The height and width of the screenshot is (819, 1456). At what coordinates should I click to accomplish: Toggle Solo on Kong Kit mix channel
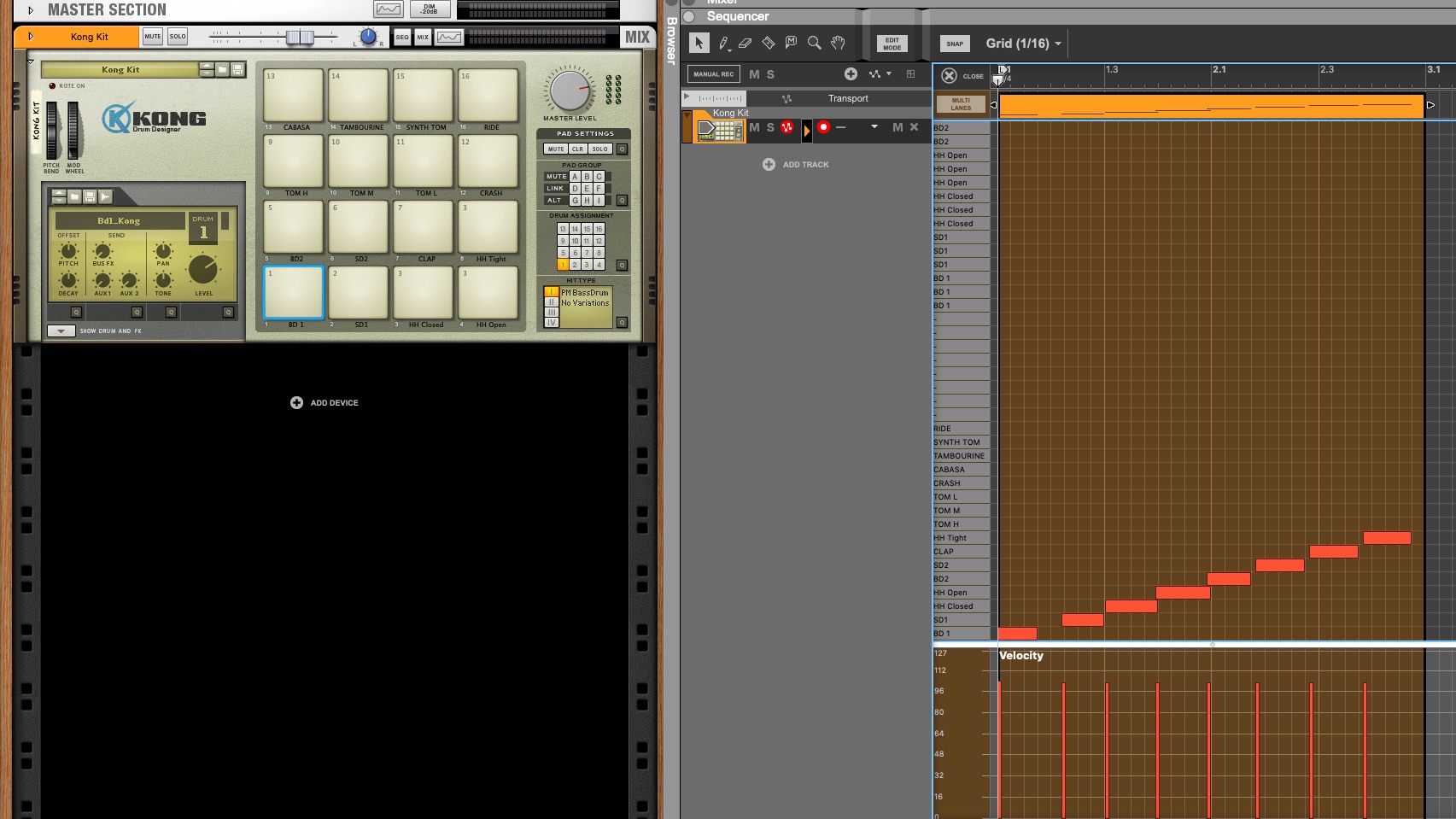pos(178,36)
